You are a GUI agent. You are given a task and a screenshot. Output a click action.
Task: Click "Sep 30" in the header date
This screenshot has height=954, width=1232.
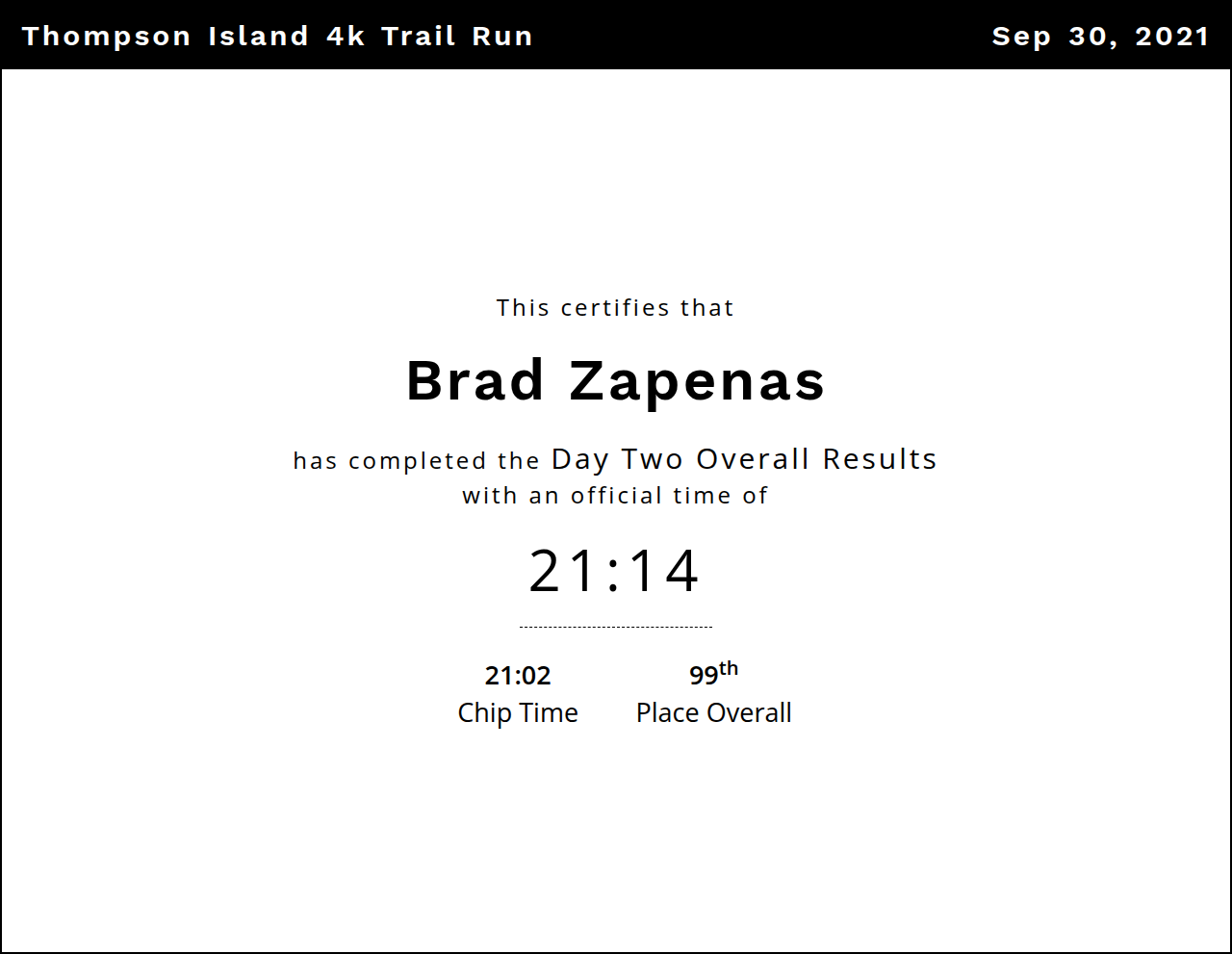[x=1050, y=37]
